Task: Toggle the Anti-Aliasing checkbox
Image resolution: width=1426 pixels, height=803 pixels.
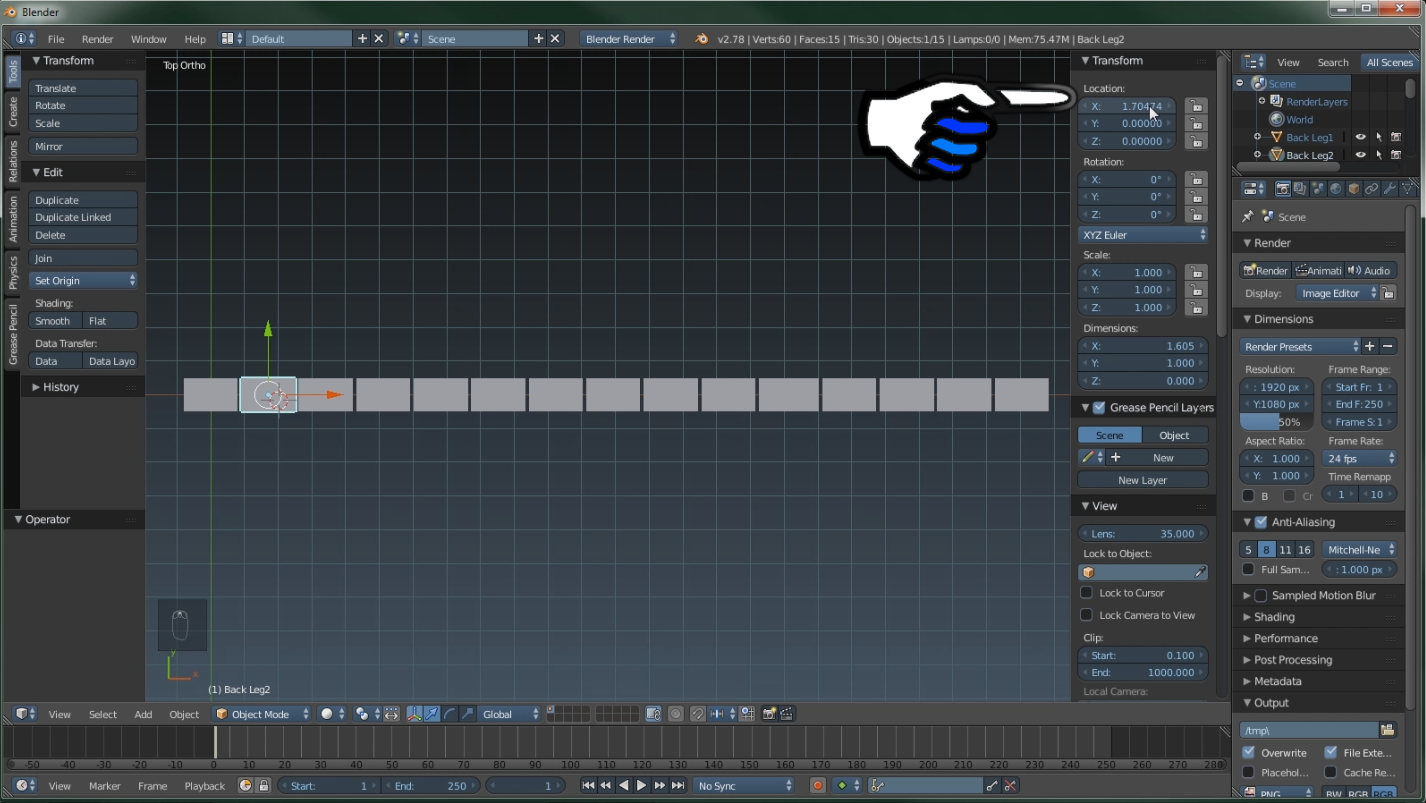Action: 1261,522
